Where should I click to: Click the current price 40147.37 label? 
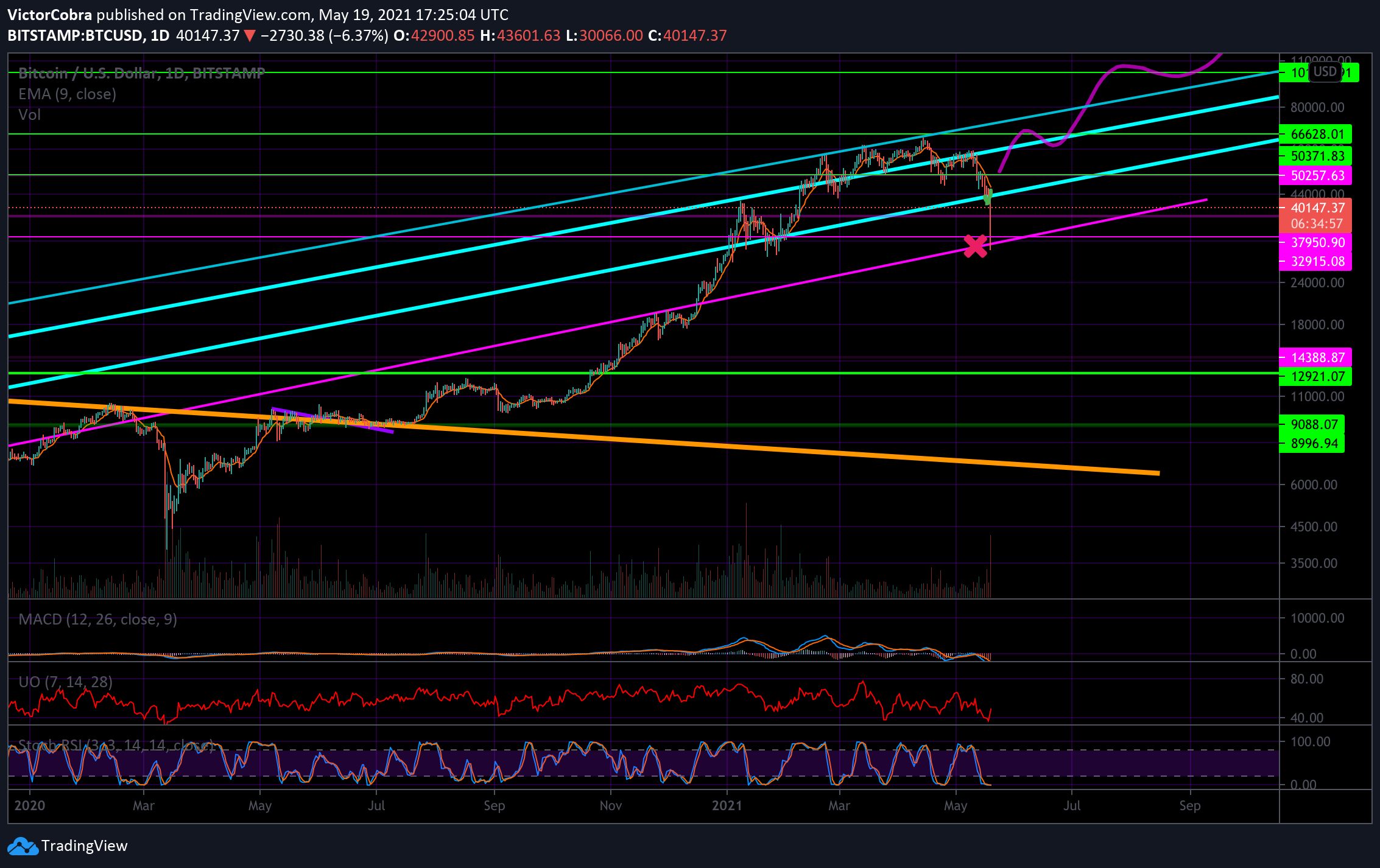[x=1315, y=208]
